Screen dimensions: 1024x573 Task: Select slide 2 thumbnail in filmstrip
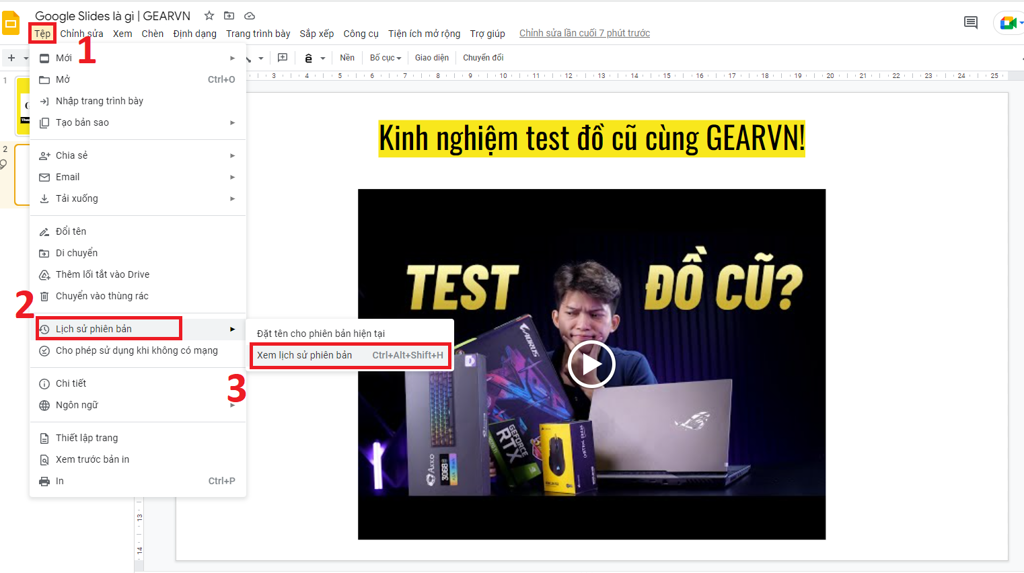click(x=22, y=175)
